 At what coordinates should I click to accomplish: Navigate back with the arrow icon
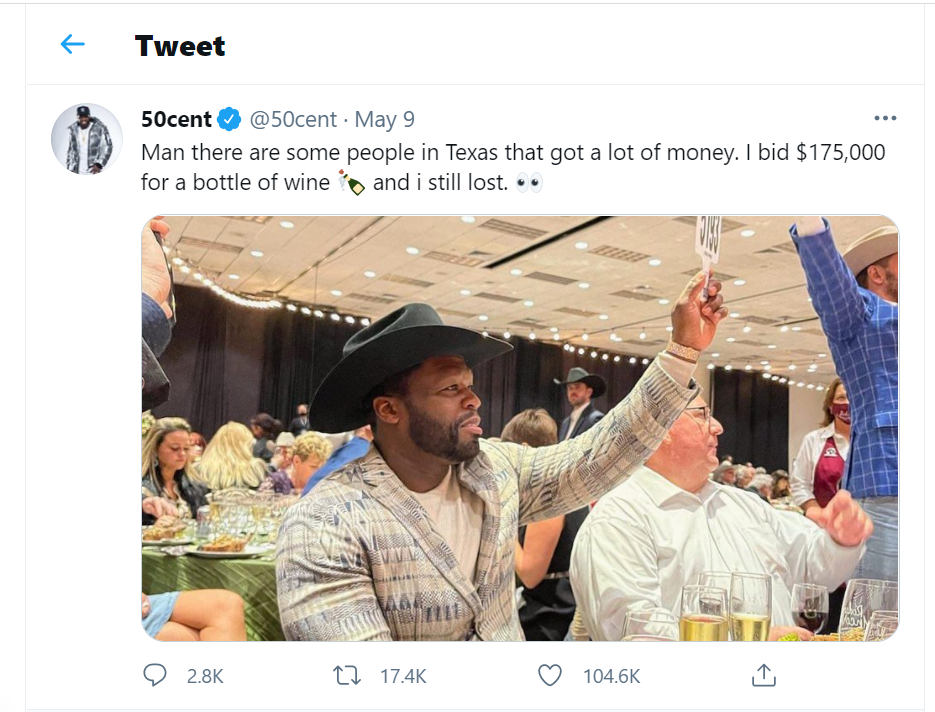pos(71,44)
